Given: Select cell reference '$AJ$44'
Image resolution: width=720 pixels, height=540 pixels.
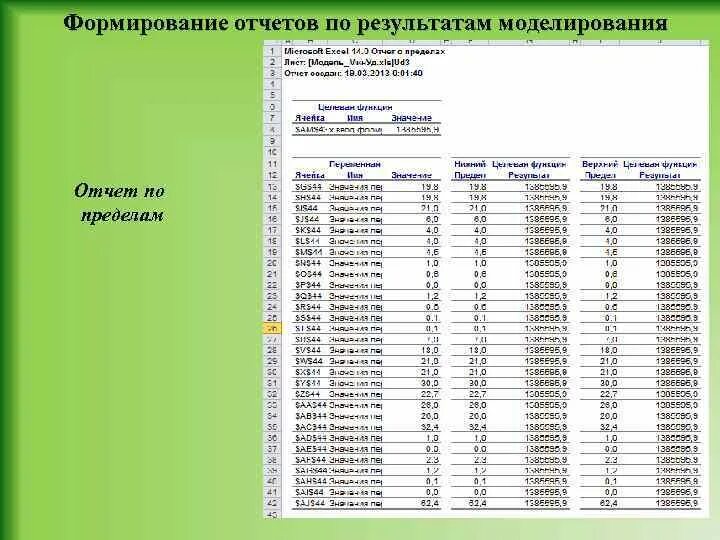Looking at the screenshot, I should point(310,503).
